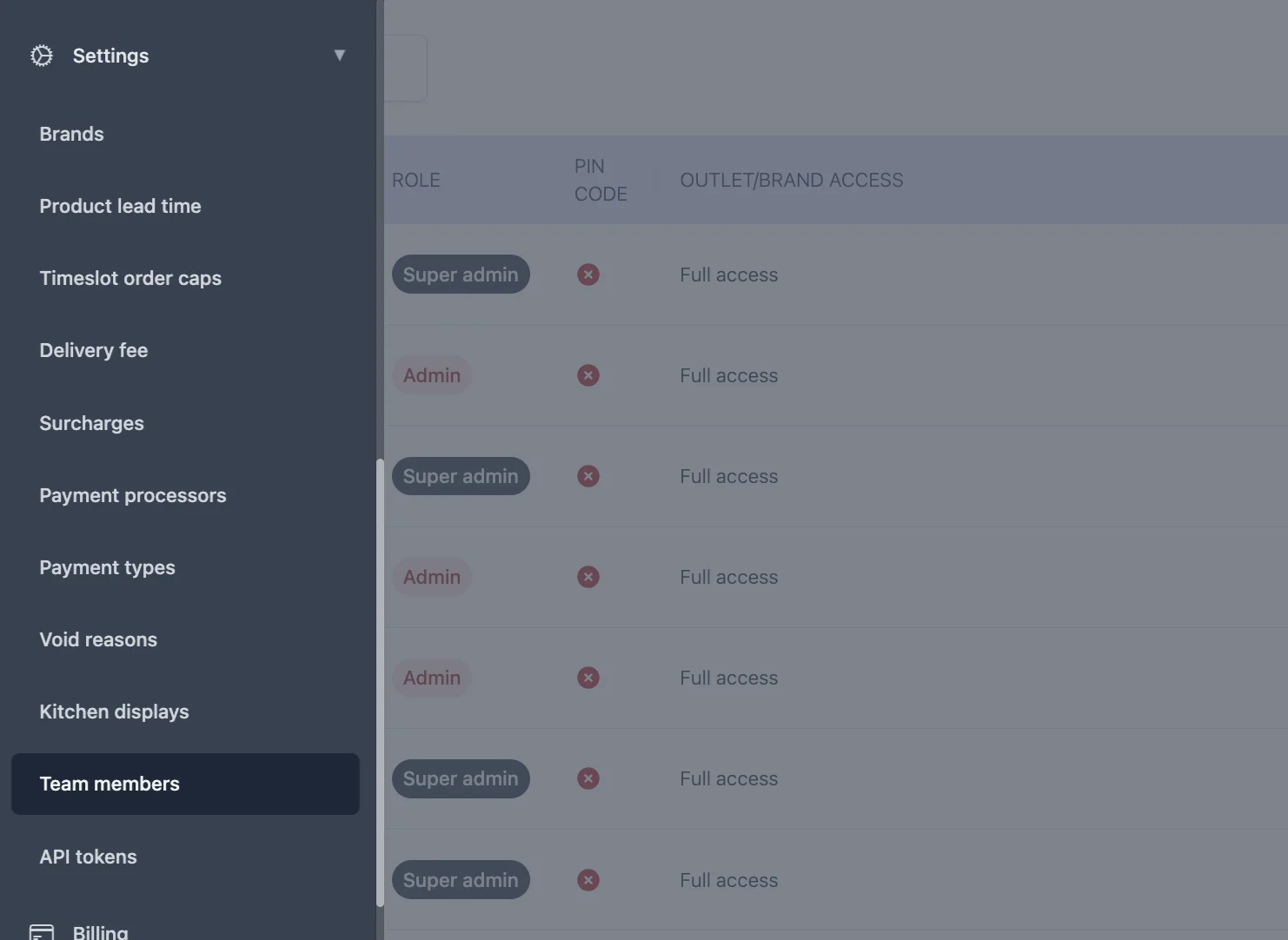Screen dimensions: 1288x940
Task: Click the Super admin badge in seventh row
Action: click(x=461, y=880)
